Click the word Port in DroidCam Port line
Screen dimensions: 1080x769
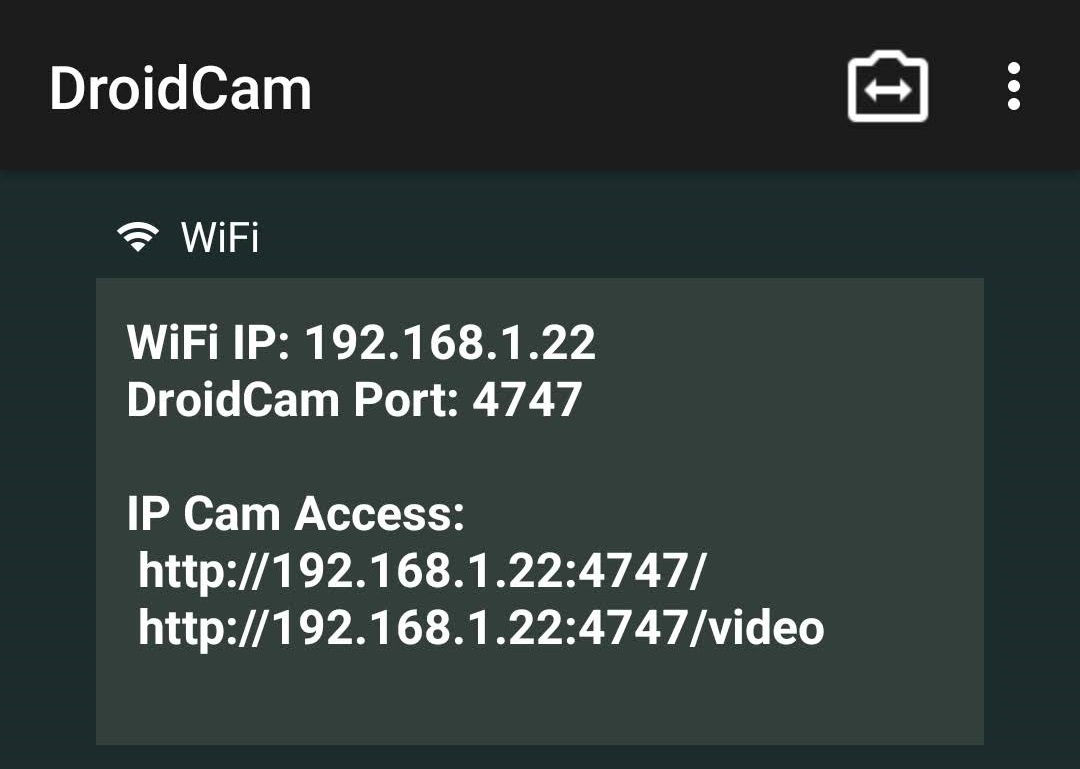point(406,399)
